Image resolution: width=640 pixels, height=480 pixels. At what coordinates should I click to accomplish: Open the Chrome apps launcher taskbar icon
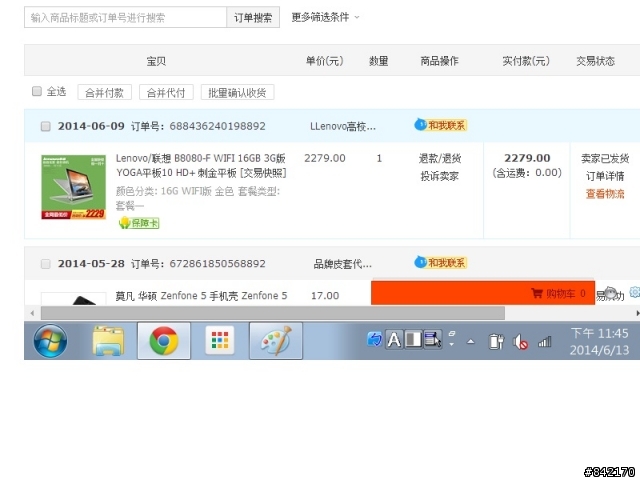tap(220, 340)
